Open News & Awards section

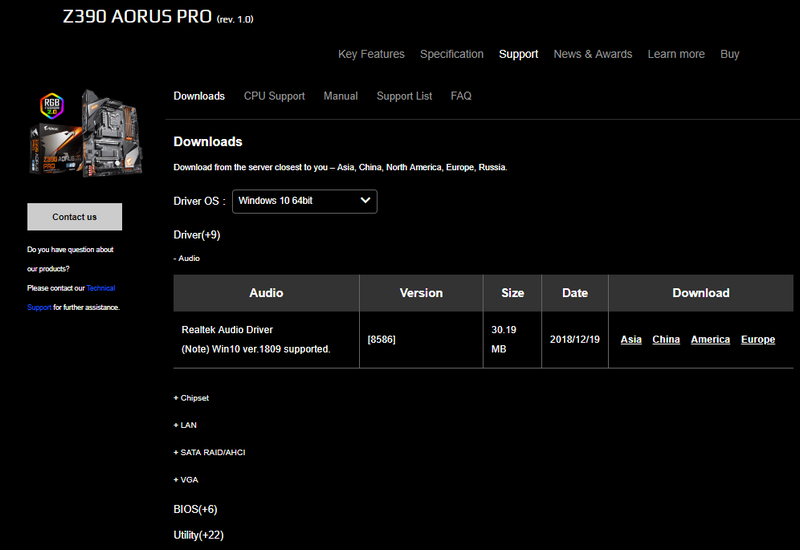tap(593, 54)
